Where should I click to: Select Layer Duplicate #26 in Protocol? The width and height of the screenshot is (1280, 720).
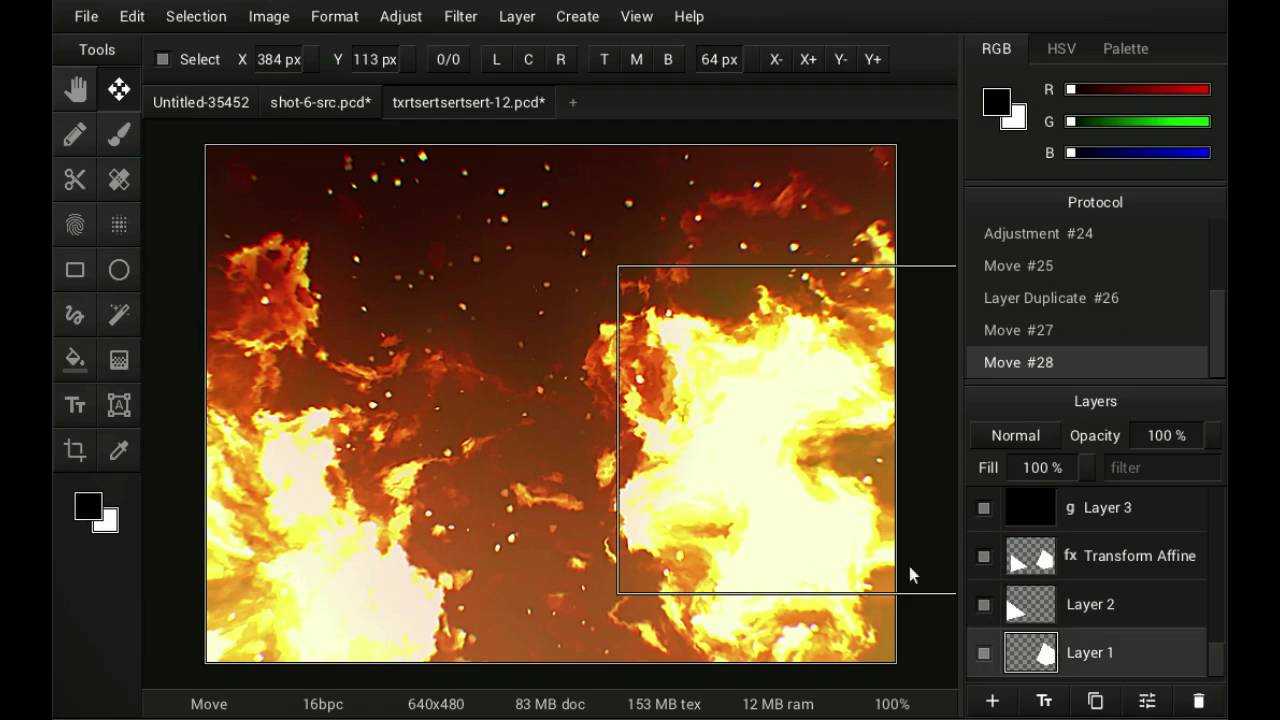(x=1051, y=298)
